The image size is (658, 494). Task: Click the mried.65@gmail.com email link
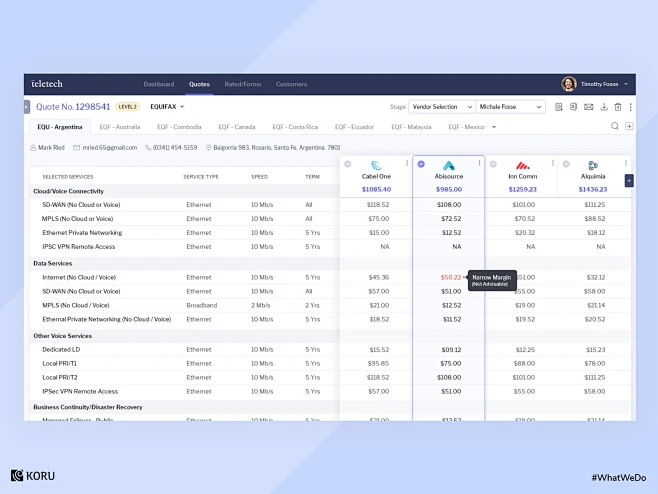(x=110, y=147)
